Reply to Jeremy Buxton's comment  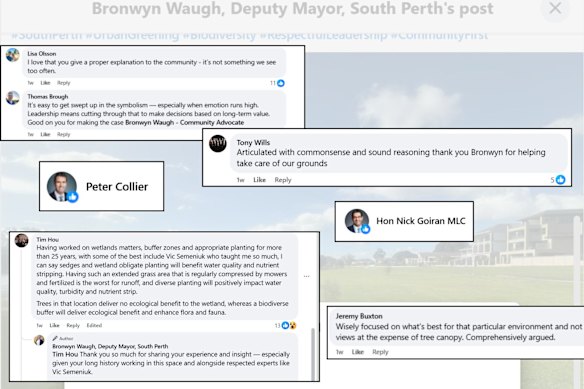click(380, 352)
